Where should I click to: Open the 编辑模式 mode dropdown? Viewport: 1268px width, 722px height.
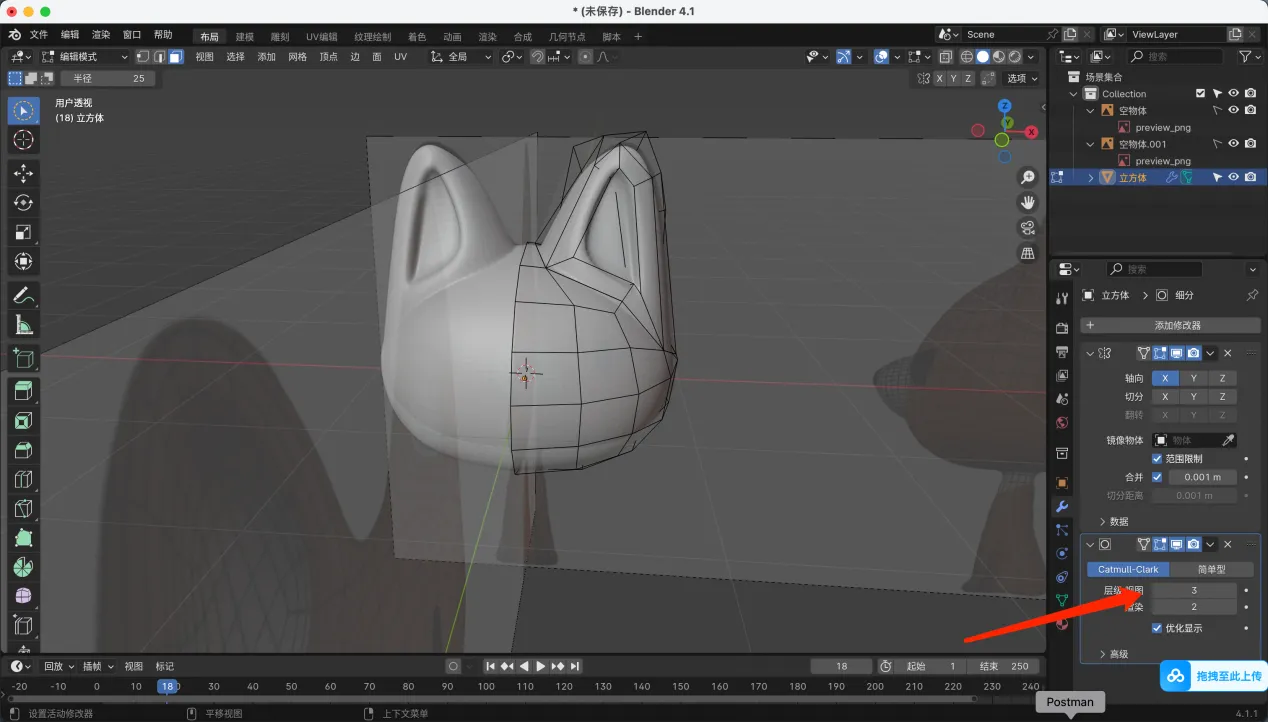85,57
